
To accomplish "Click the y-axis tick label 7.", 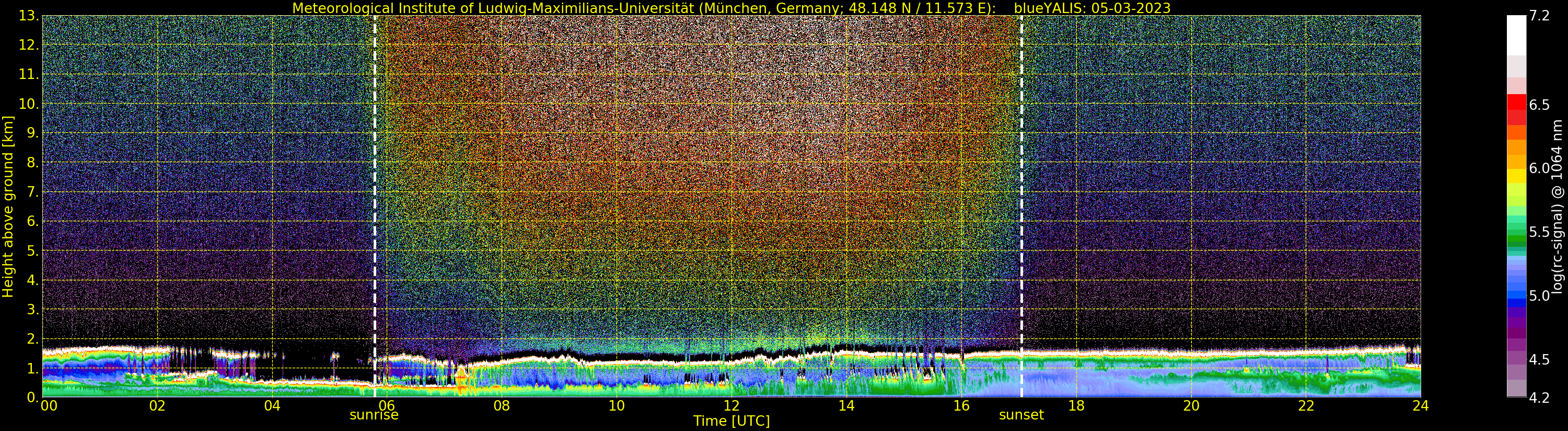I will tap(33, 192).
